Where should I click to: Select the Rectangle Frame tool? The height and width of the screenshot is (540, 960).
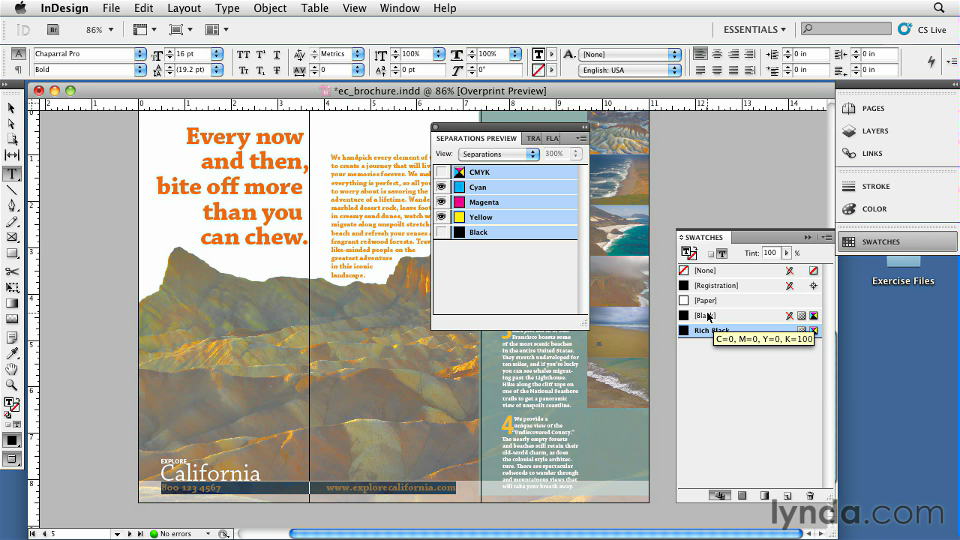point(12,238)
